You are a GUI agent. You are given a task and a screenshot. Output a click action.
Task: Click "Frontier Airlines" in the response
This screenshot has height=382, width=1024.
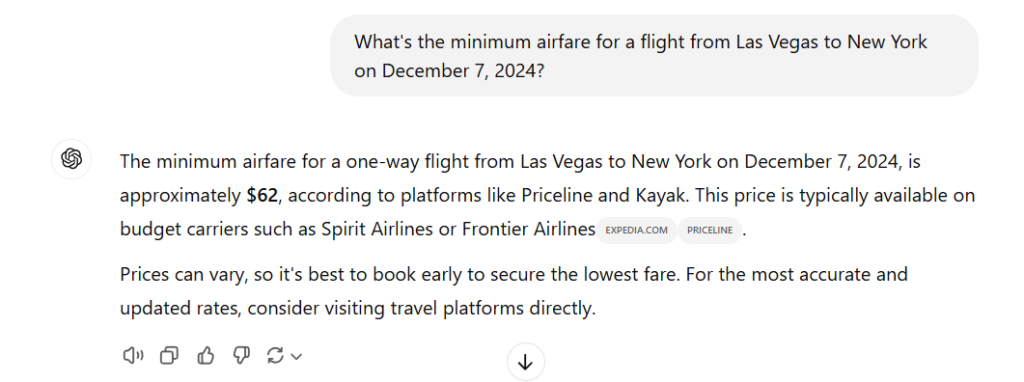pyautogui.click(x=529, y=230)
